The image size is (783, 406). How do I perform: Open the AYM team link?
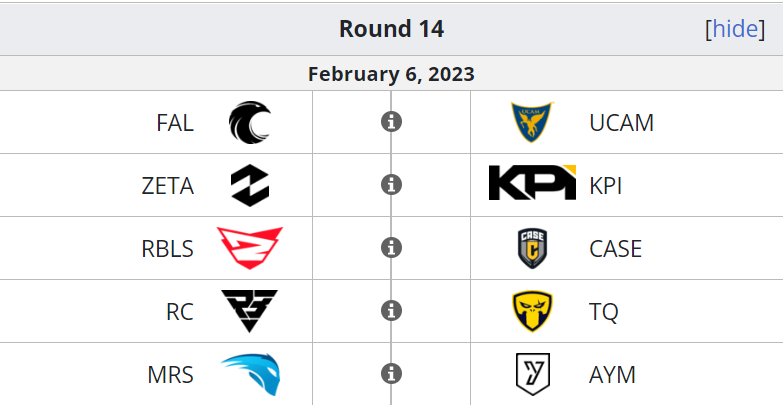coord(612,375)
